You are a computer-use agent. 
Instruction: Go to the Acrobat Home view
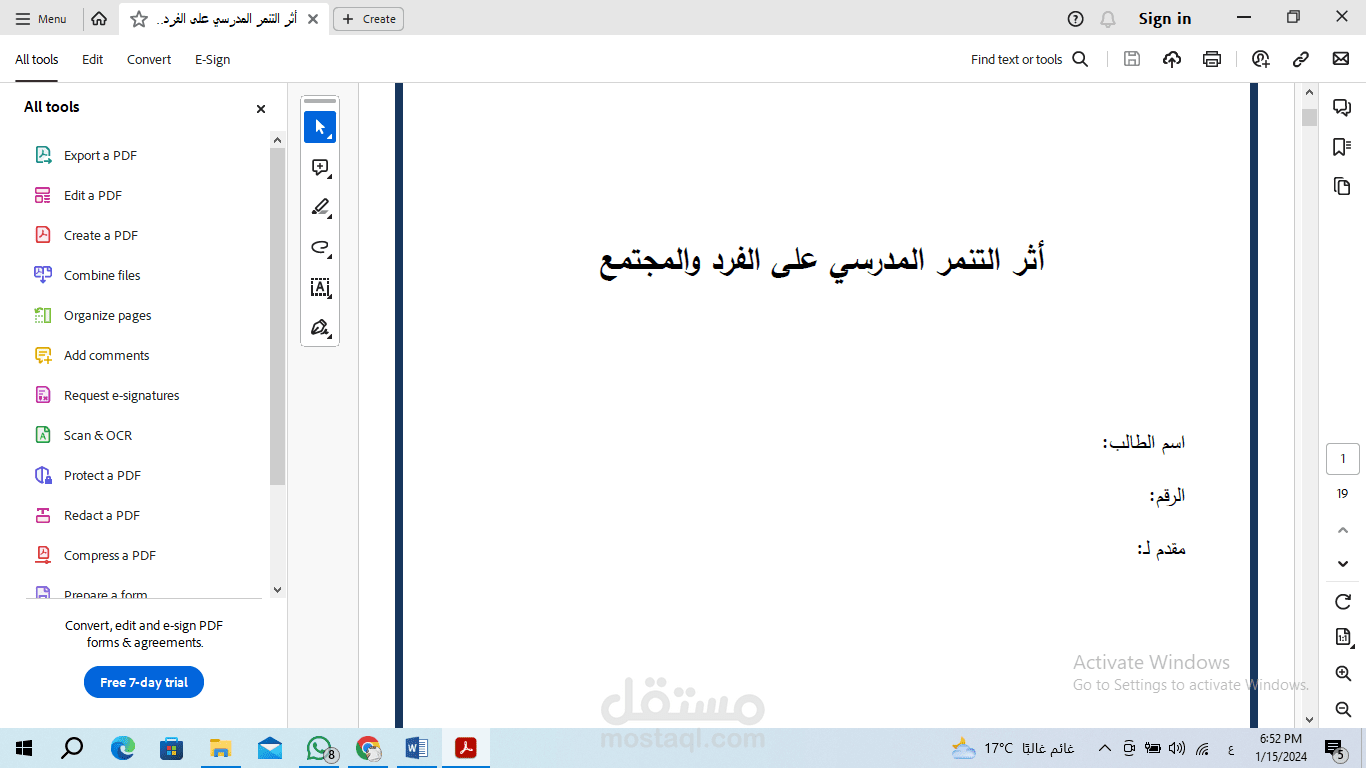coord(99,19)
